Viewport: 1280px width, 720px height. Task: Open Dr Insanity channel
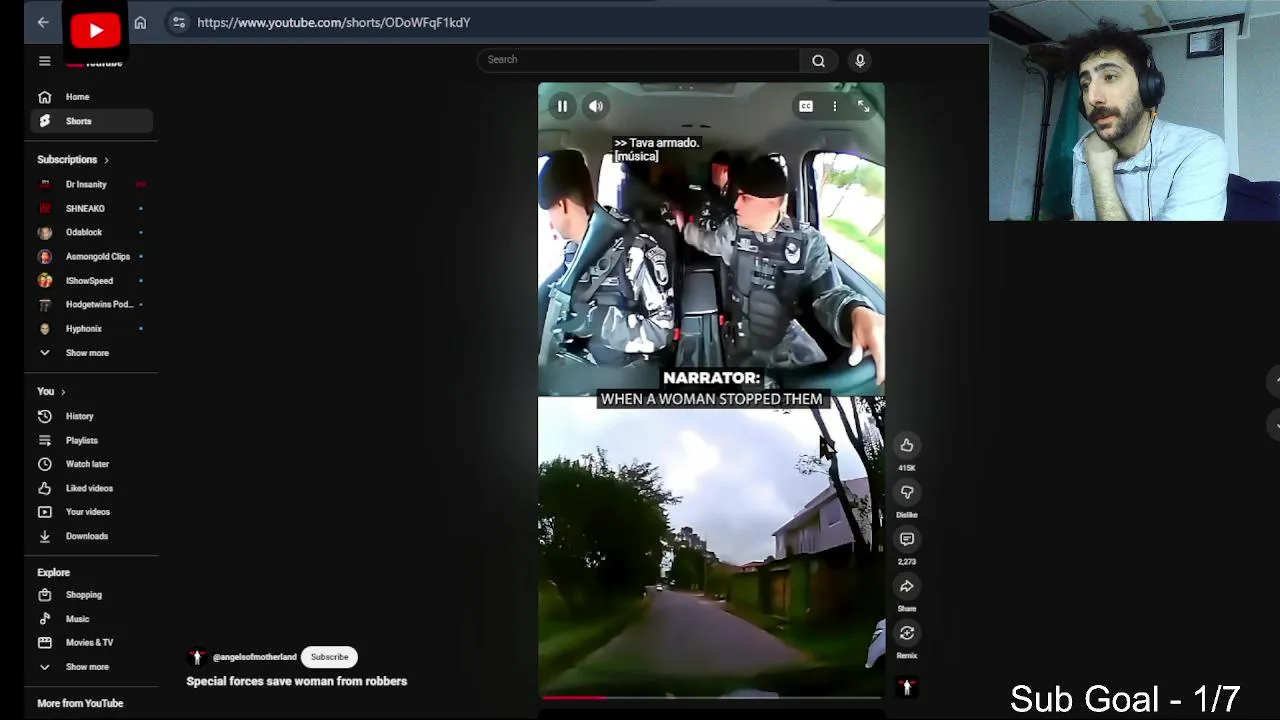[x=88, y=184]
